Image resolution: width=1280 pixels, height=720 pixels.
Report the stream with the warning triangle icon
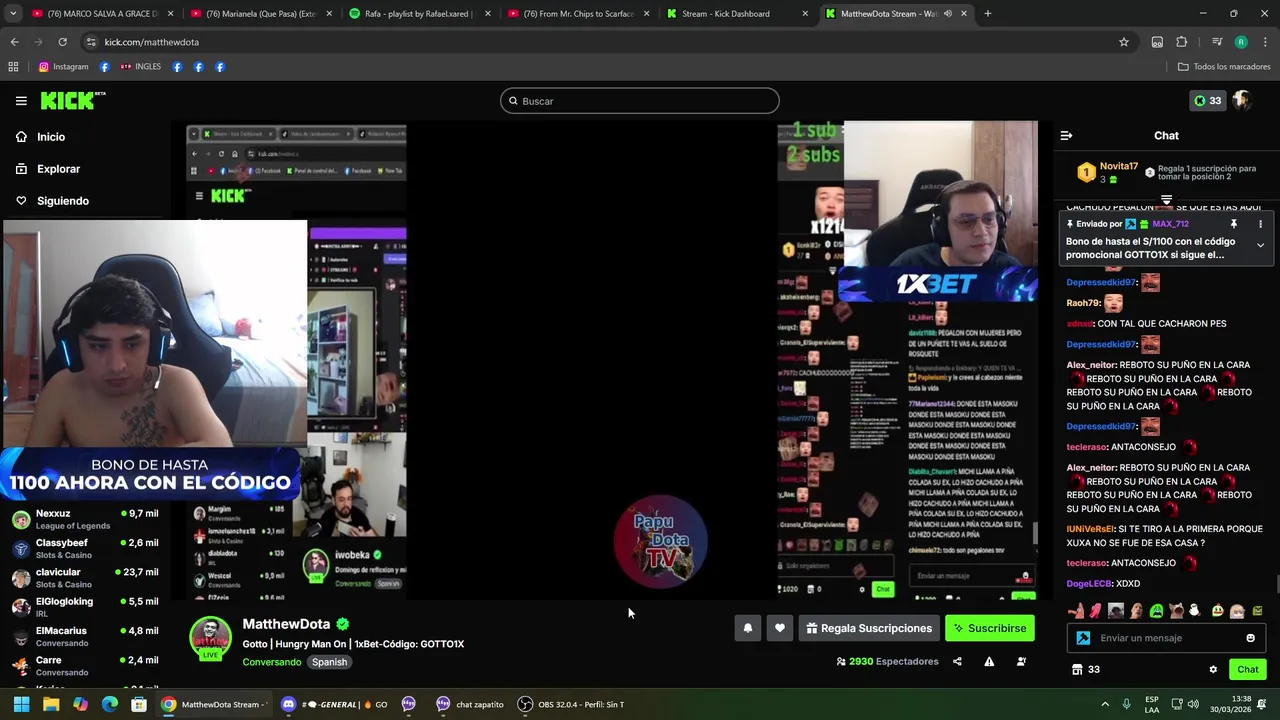point(989,661)
